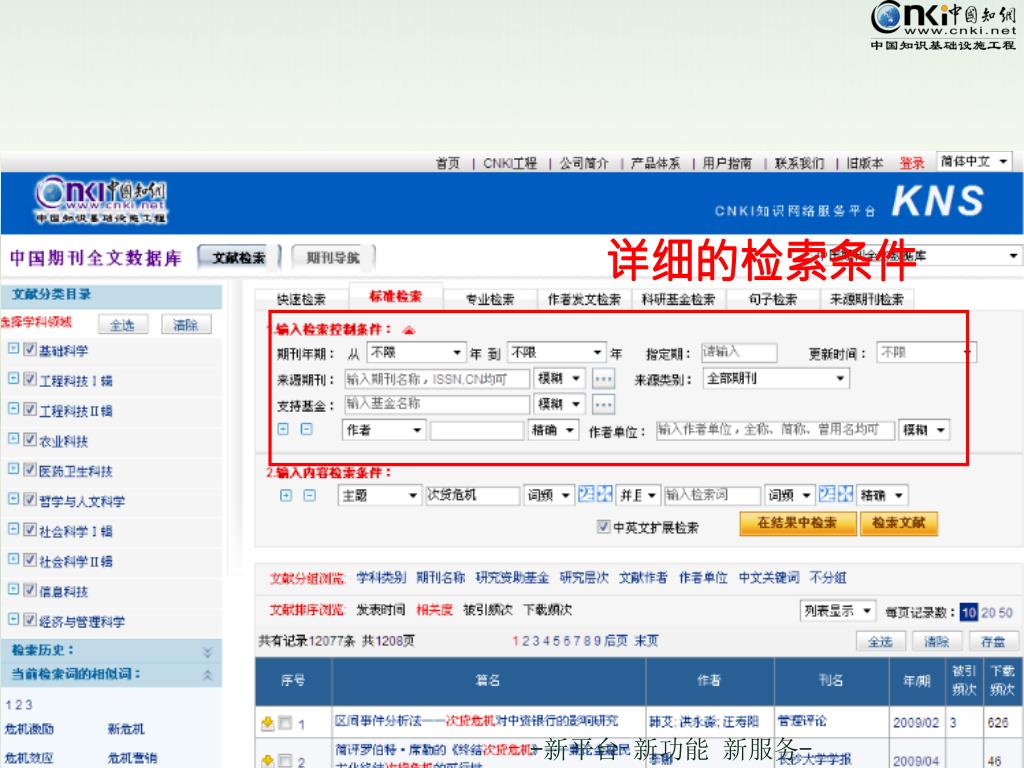Viewport: 1024px width, 768px height.
Task: Expand the 检索历史 panel
Action: point(208,652)
